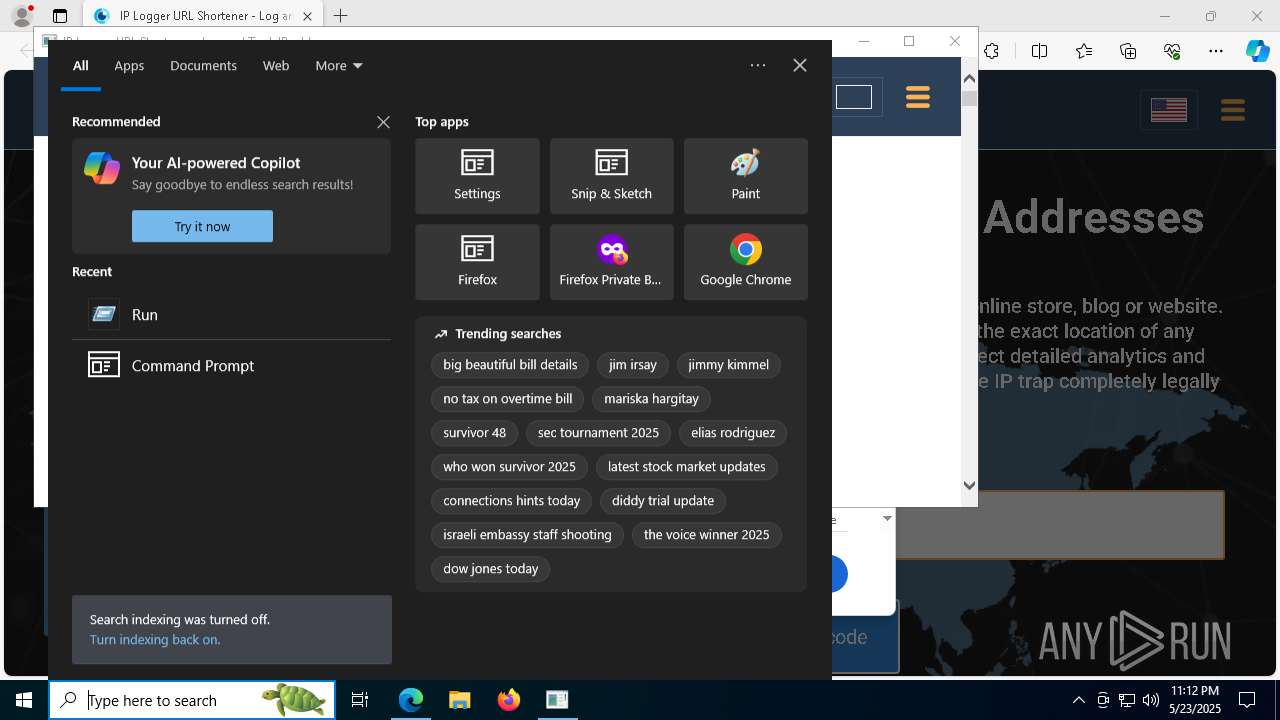
Task: Click the Copilot logo in Recommended
Action: (102, 168)
